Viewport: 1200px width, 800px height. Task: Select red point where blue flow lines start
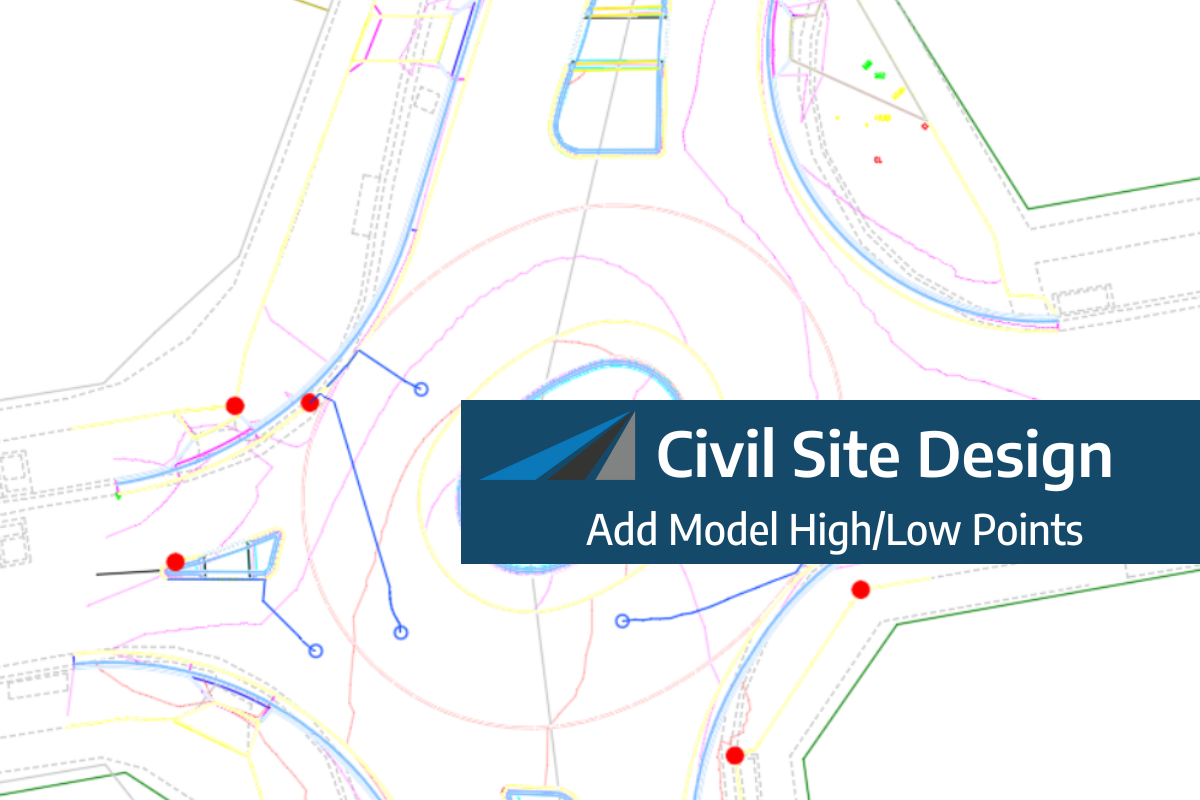[310, 402]
